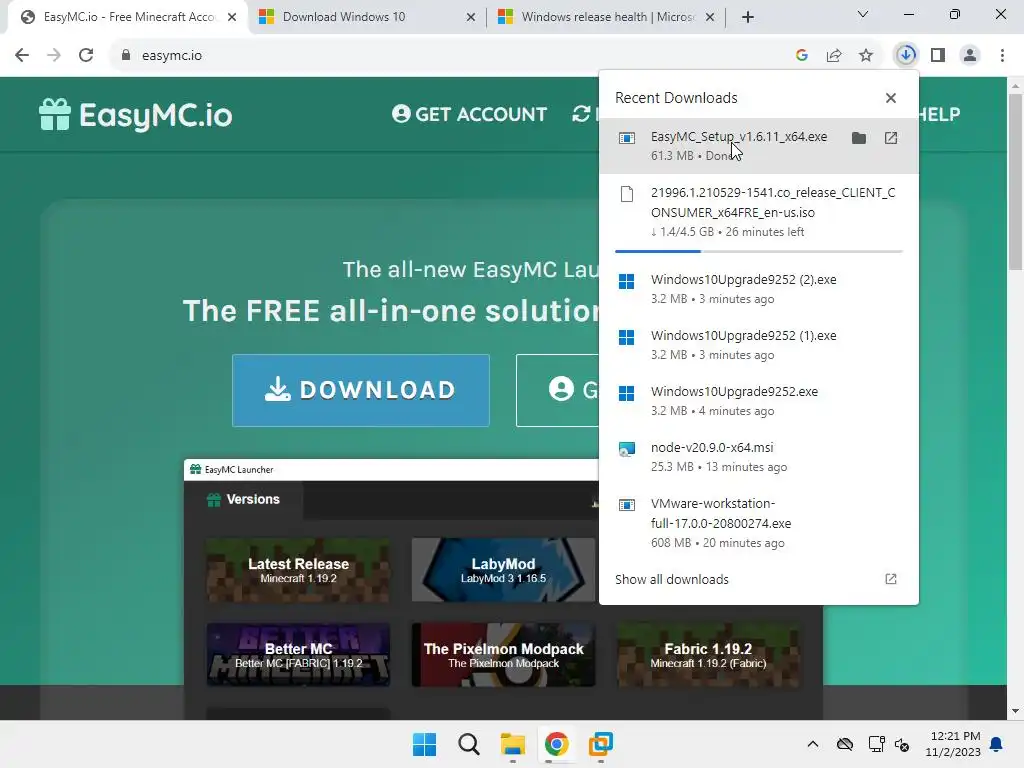The image size is (1024, 768).
Task: Click the cloud sync tray icon
Action: click(x=845, y=744)
